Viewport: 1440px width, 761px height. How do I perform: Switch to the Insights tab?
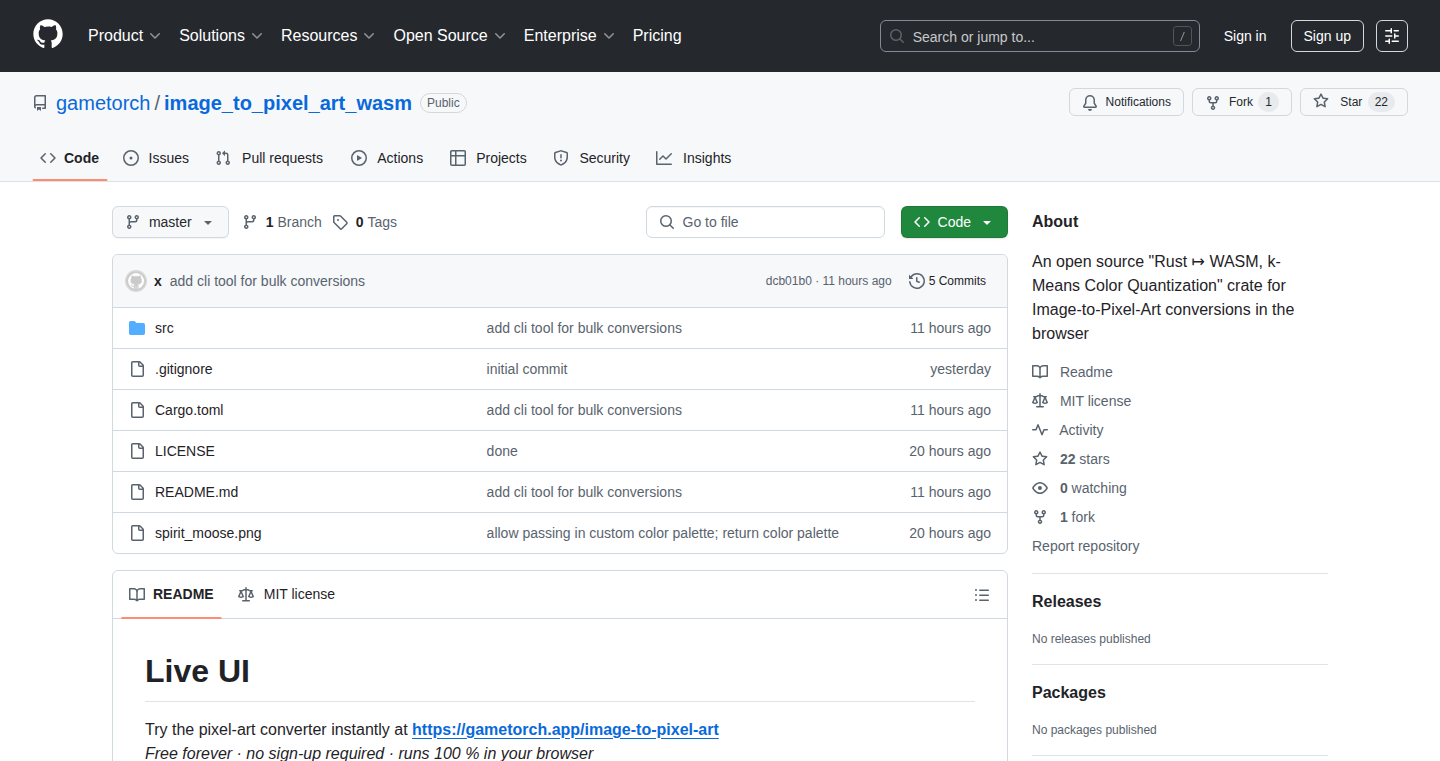(694, 158)
